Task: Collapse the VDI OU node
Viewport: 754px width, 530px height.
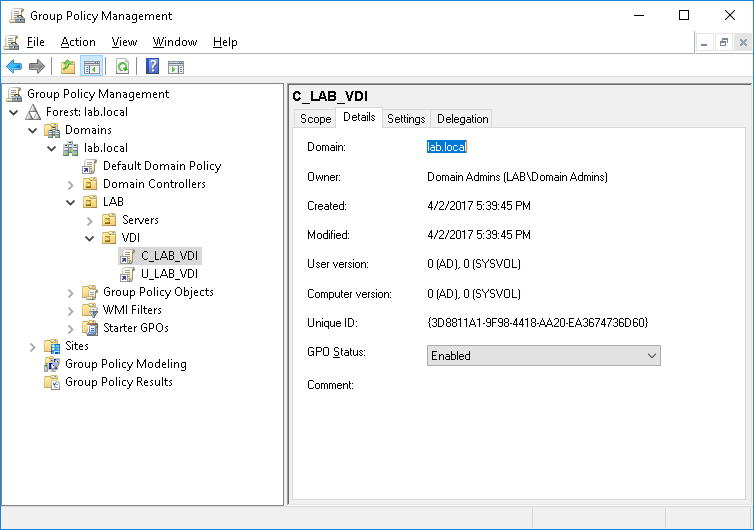Action: coord(89,238)
